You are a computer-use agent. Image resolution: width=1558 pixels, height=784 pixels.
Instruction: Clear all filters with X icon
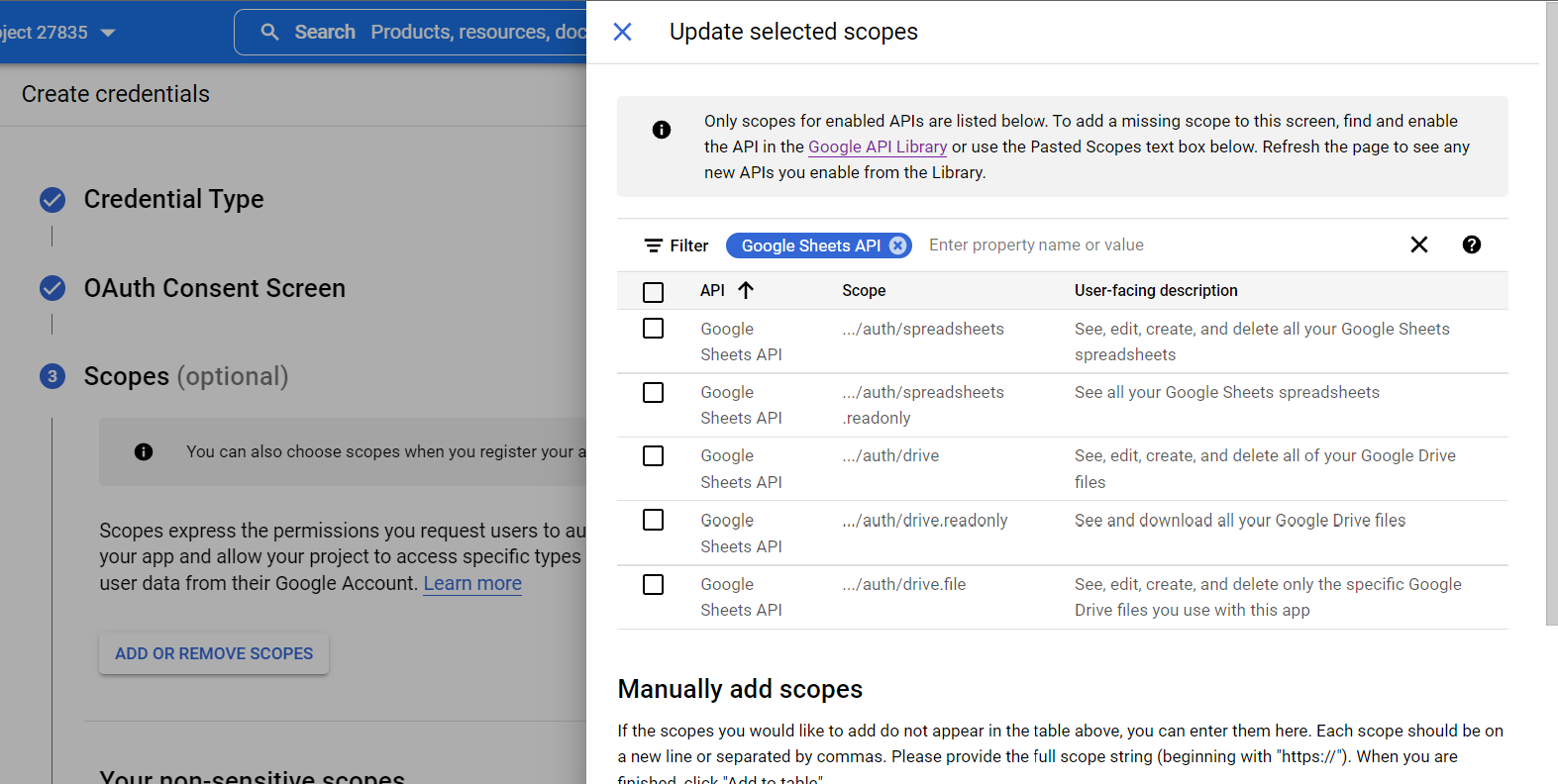coord(1418,245)
